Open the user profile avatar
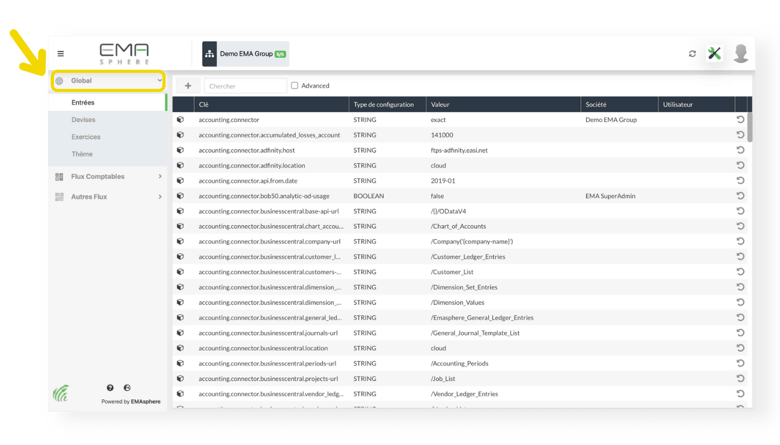Viewport: 780px width, 445px height. pos(741,53)
